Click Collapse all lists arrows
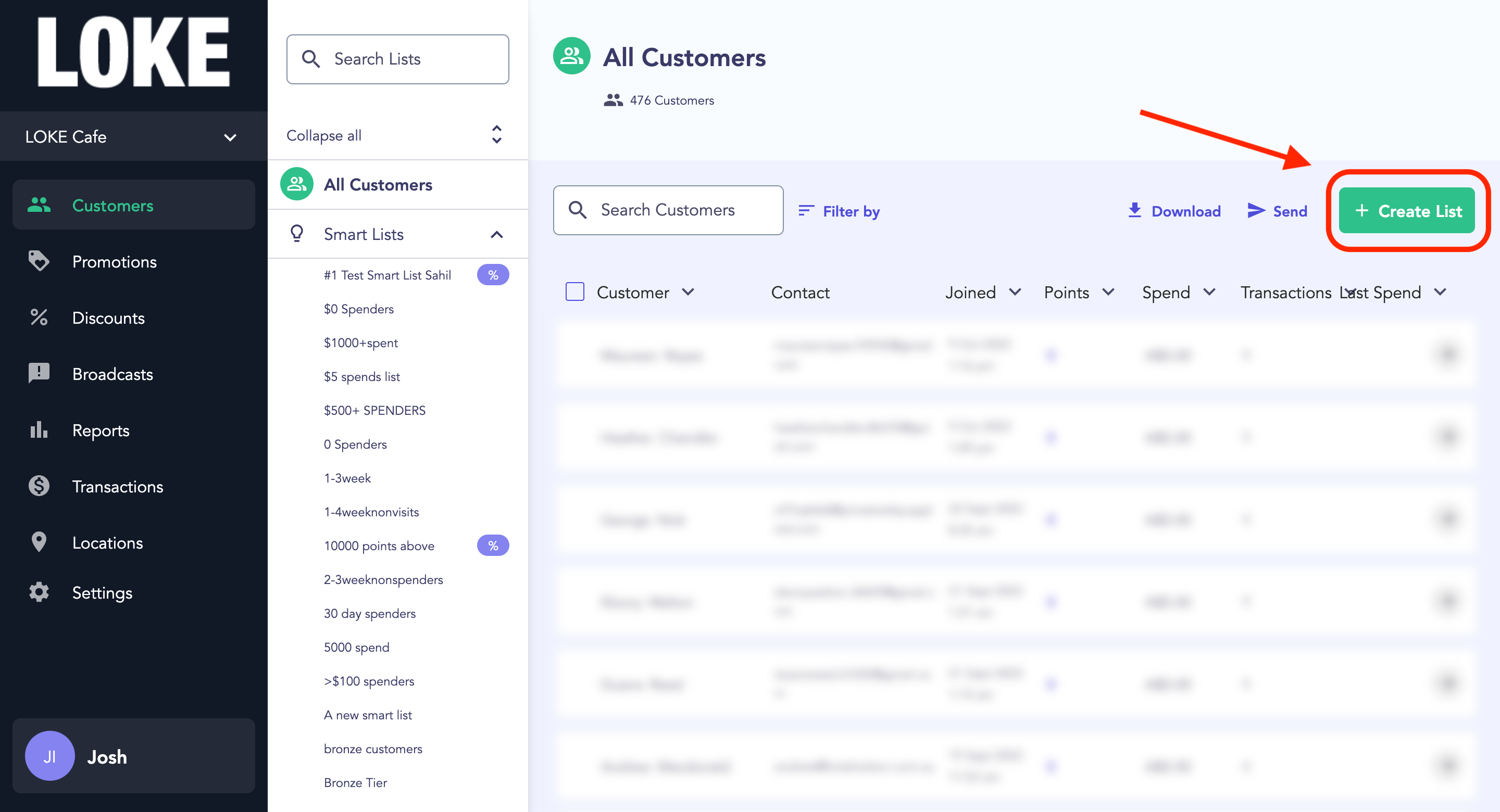This screenshot has height=812, width=1500. tap(497, 135)
